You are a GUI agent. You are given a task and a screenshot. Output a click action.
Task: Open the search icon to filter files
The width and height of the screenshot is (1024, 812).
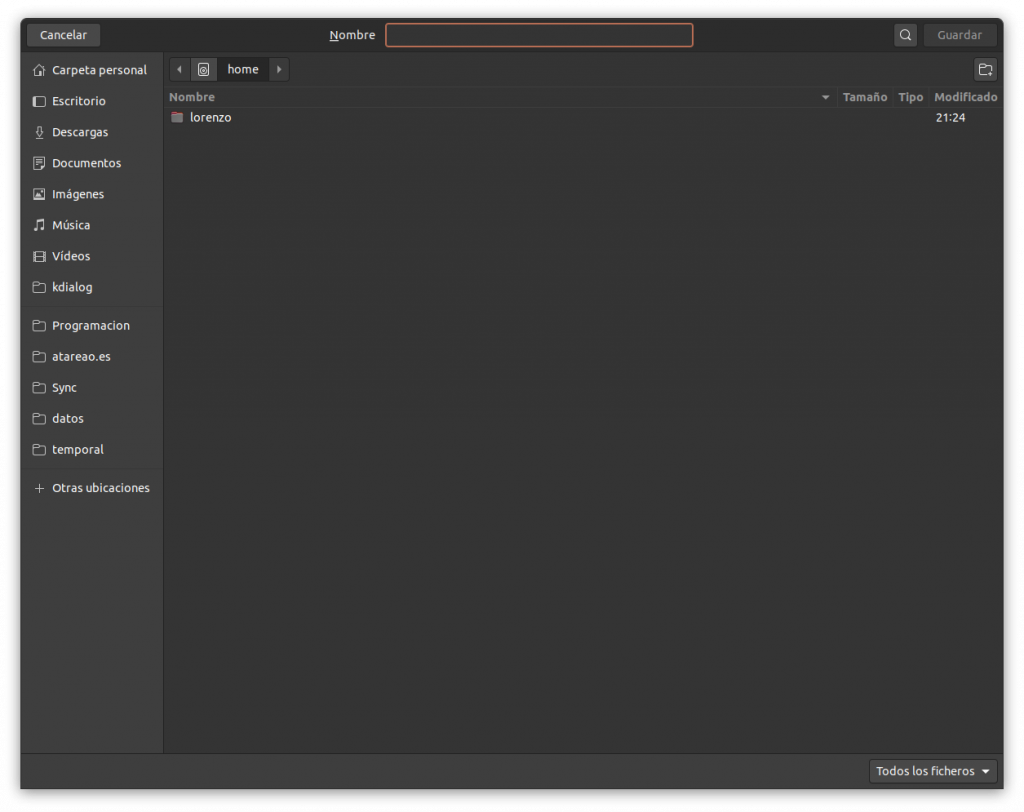click(x=905, y=34)
